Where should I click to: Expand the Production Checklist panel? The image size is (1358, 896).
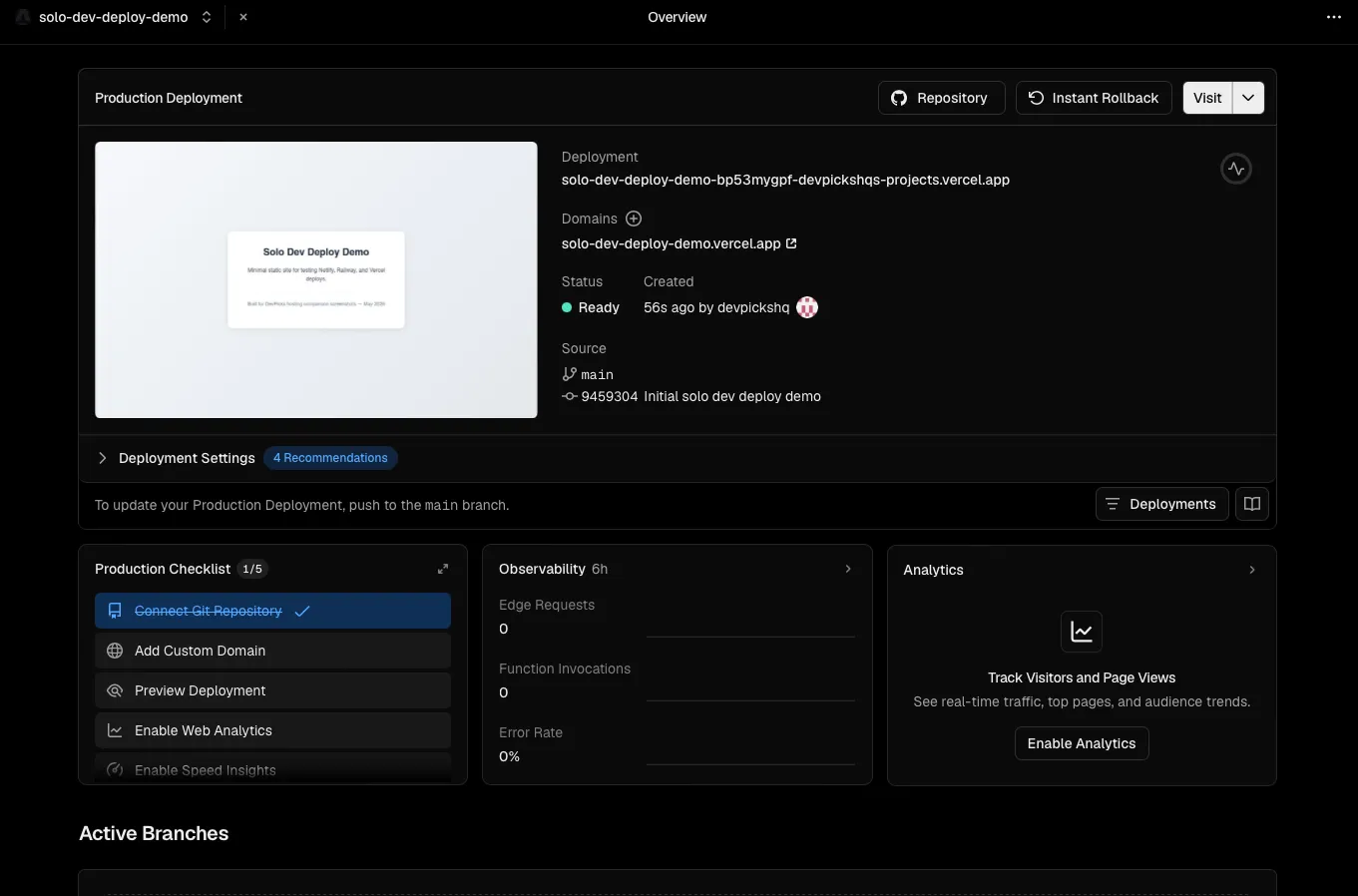[x=443, y=569]
